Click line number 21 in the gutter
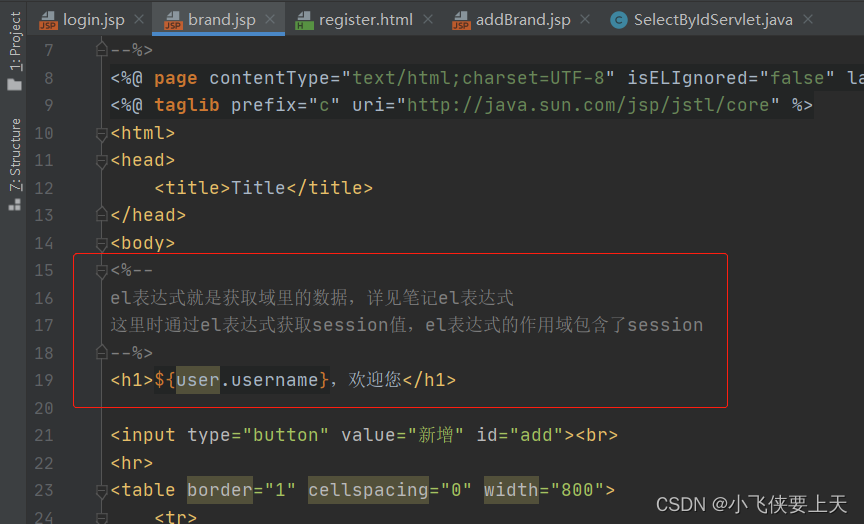 coord(44,435)
